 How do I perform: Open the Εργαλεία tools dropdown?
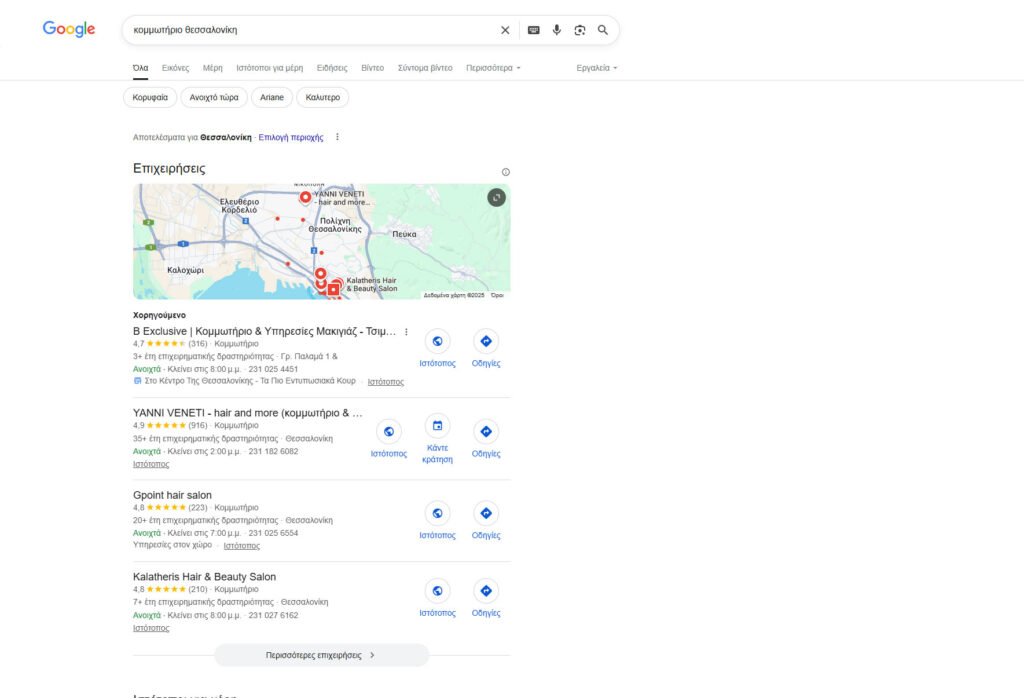[x=596, y=68]
